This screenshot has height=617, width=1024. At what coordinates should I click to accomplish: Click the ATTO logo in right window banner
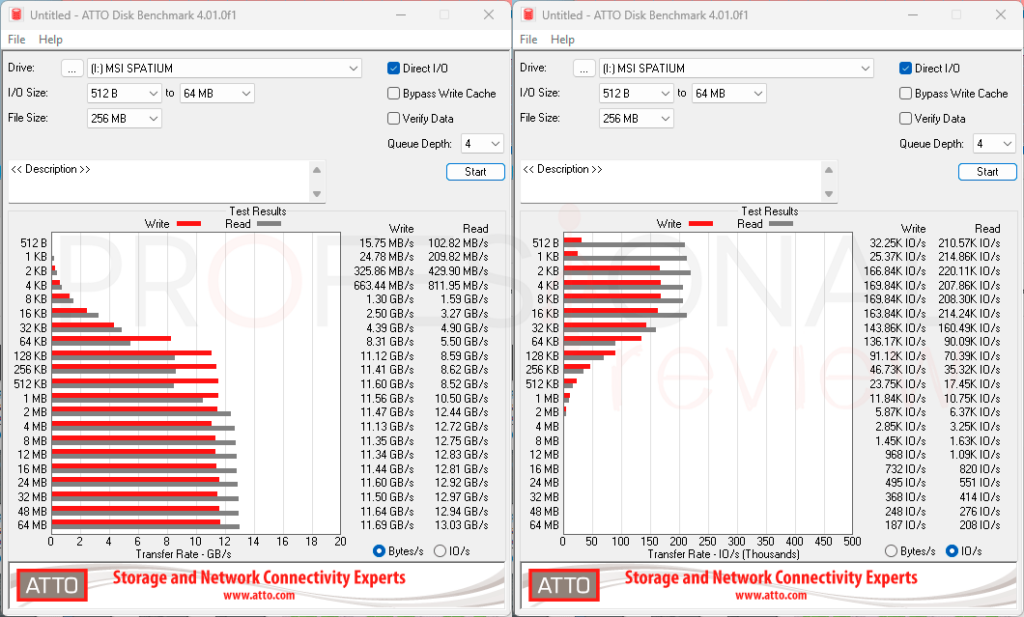(x=564, y=586)
